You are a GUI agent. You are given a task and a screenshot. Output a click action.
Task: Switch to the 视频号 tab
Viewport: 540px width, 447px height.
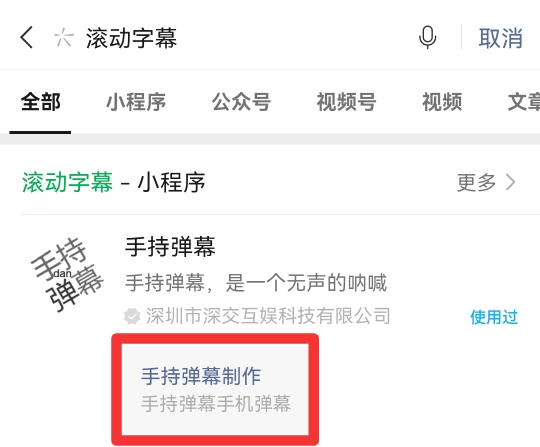coord(346,102)
